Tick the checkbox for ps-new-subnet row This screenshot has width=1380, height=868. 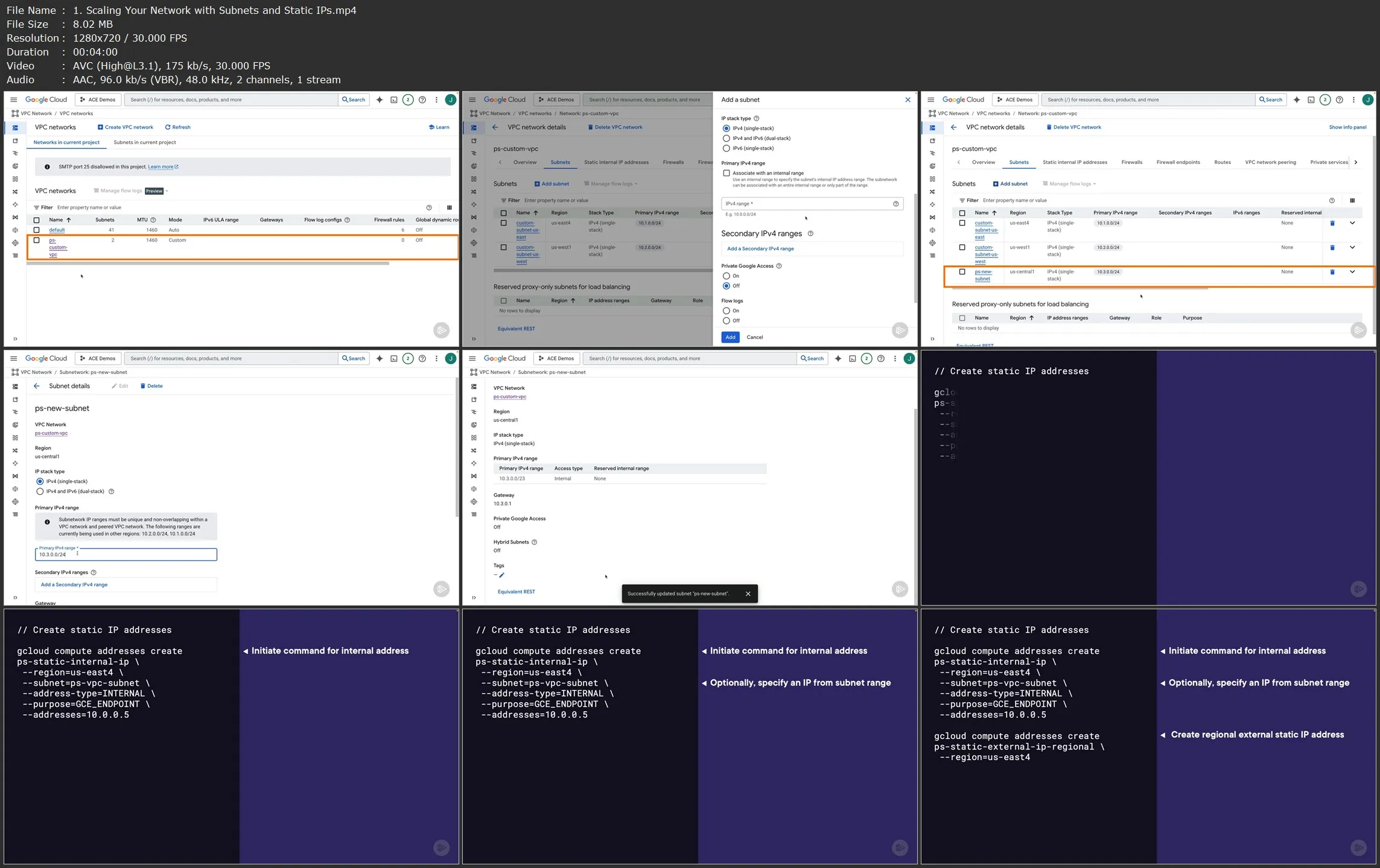tap(962, 272)
